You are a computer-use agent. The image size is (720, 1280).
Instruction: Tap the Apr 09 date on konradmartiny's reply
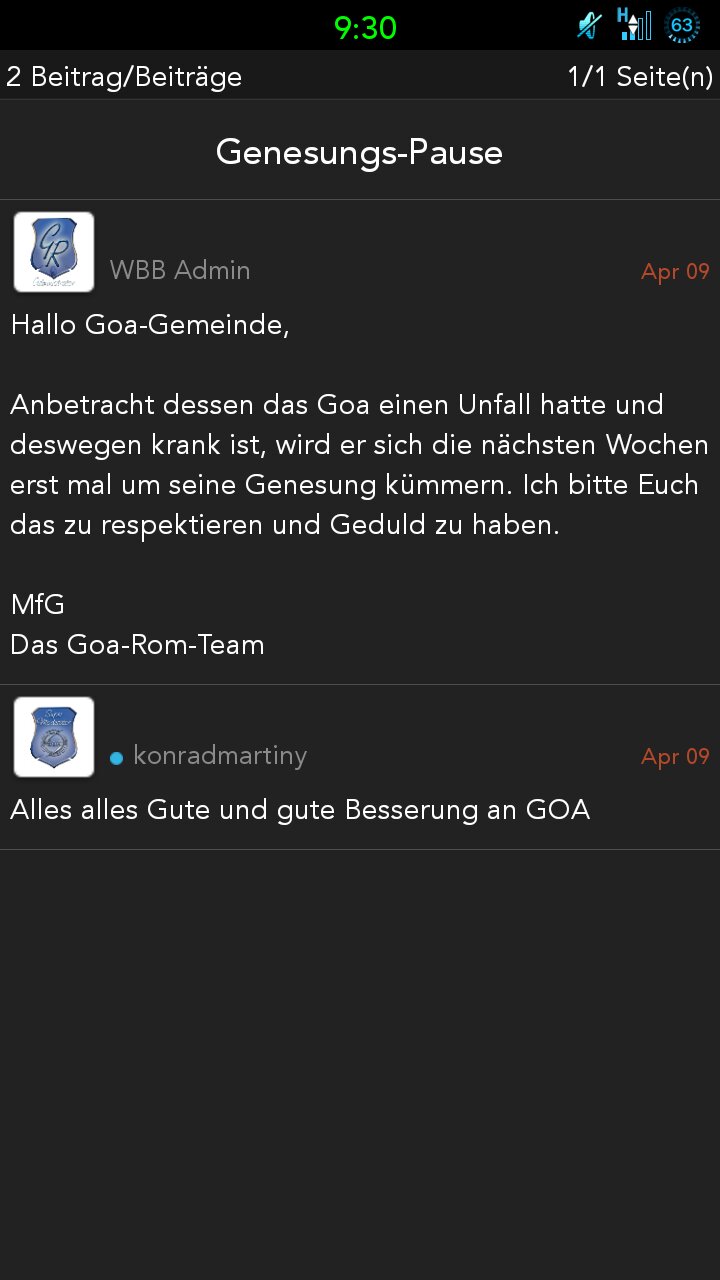(675, 757)
